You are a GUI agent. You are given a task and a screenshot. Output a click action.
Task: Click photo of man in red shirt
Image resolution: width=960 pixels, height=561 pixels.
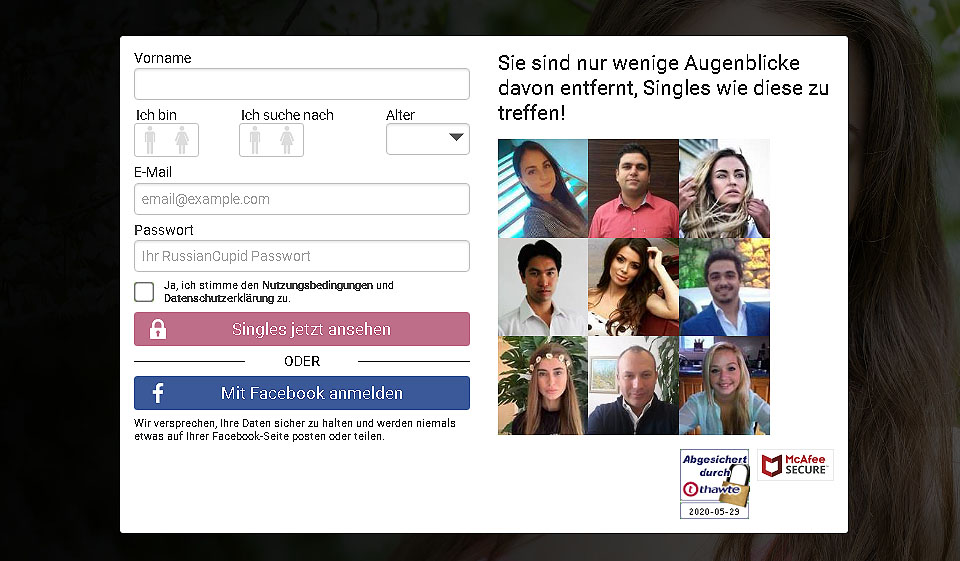[634, 189]
